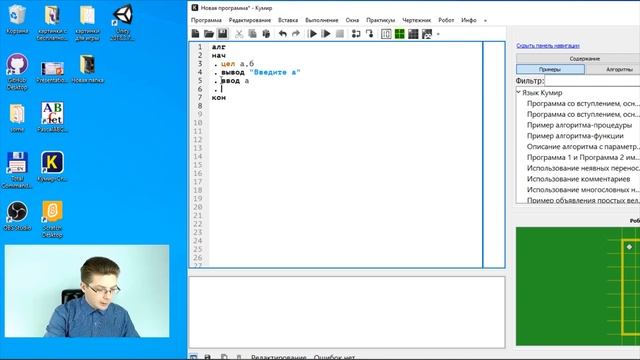Toggle the variables window toolbar icon
Screen dimensions: 640x360
coord(386,34)
